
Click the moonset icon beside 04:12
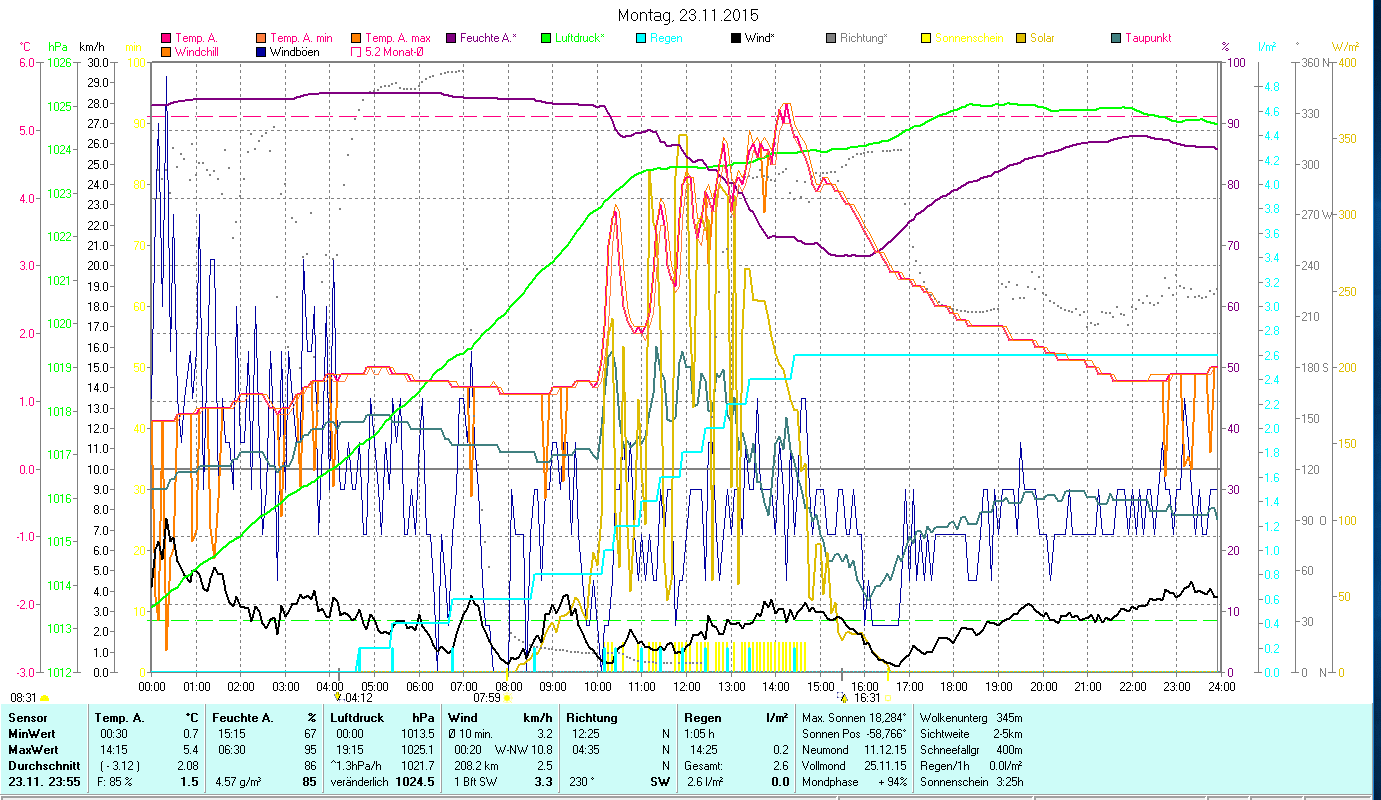coord(338,696)
